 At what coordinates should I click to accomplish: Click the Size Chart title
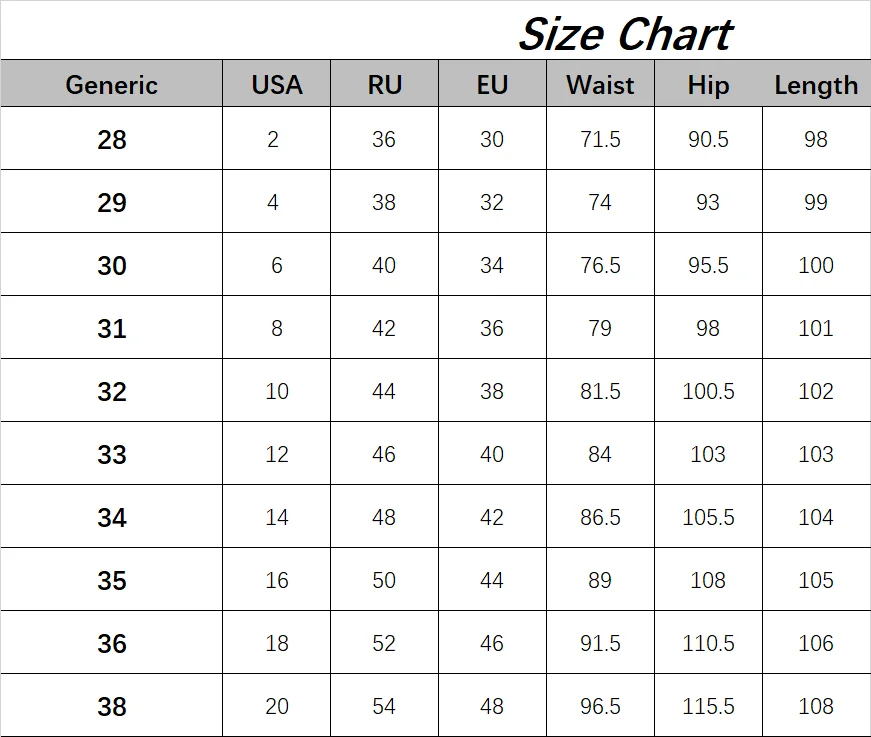coord(625,35)
